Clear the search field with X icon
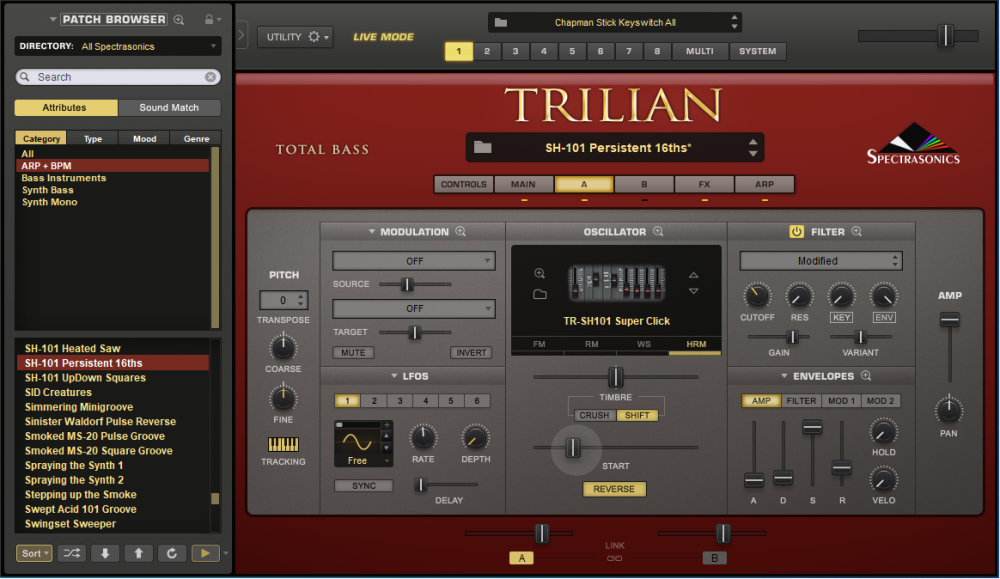 click(x=210, y=77)
